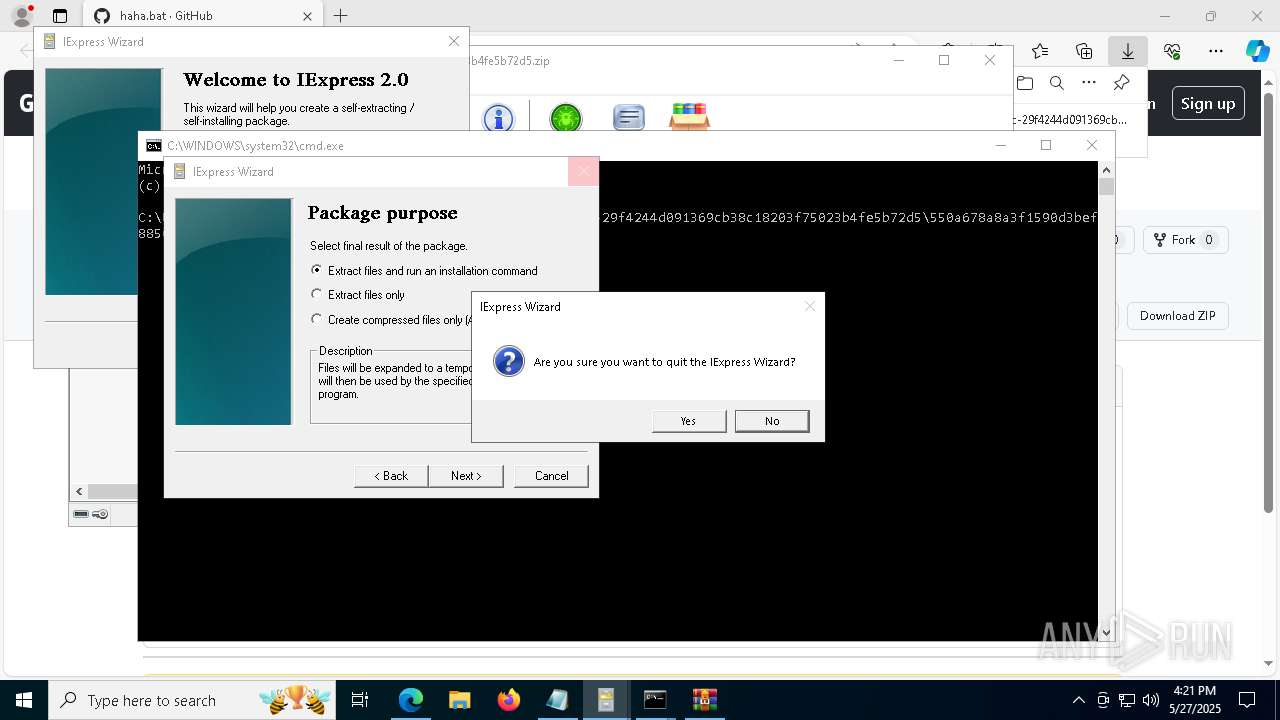Close the haha.bat GitHub tab
The width and height of the screenshot is (1280, 720).
(308, 16)
